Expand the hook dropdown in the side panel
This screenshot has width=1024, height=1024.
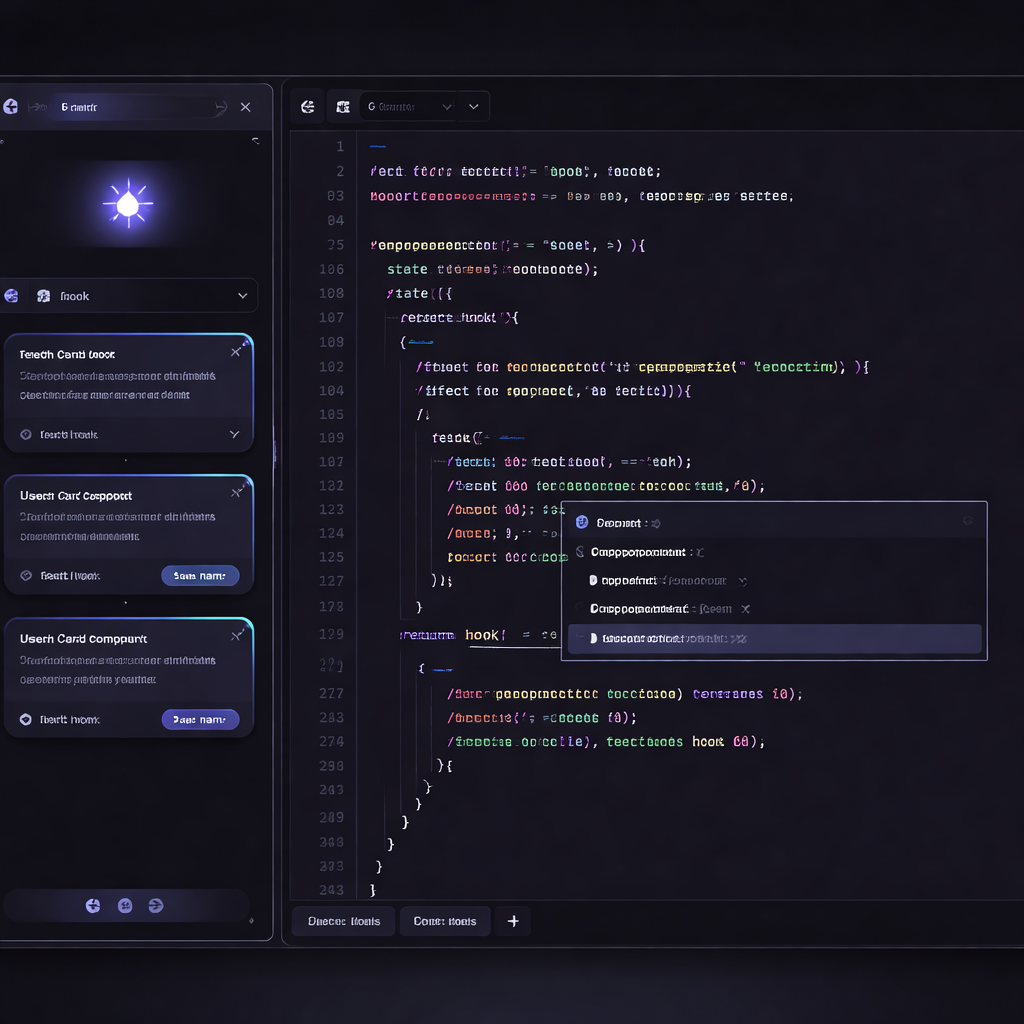click(x=242, y=296)
